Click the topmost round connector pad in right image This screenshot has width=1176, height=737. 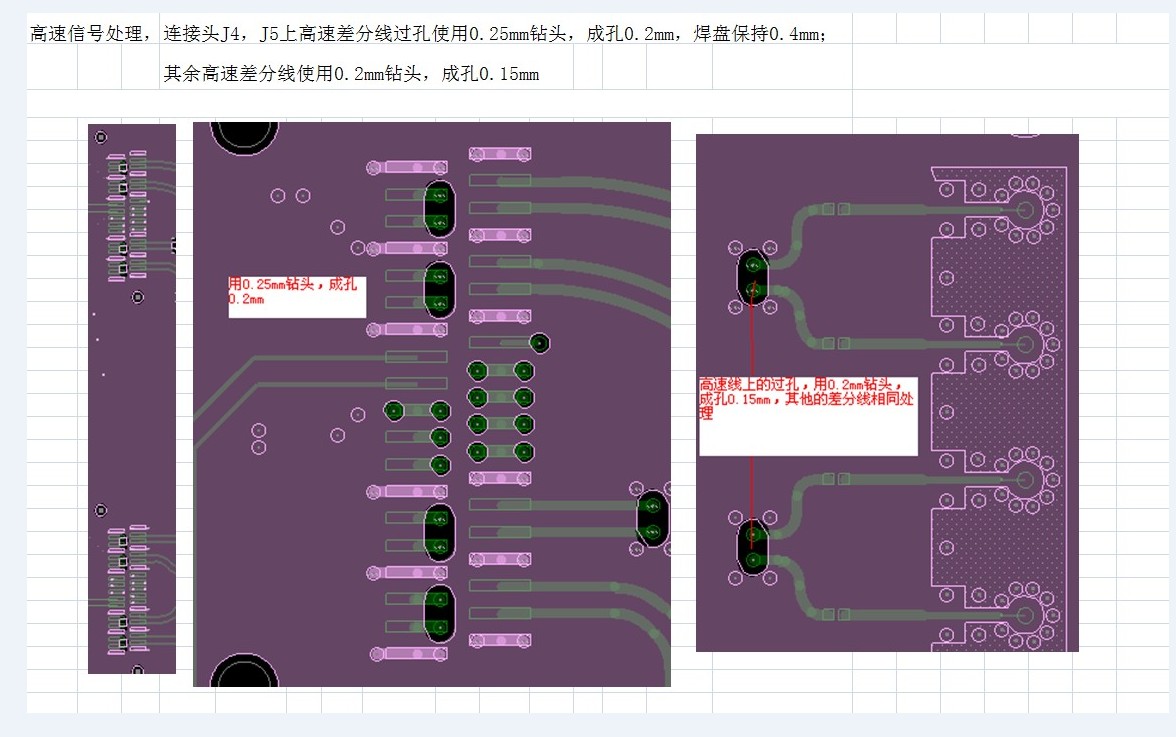1024,210
